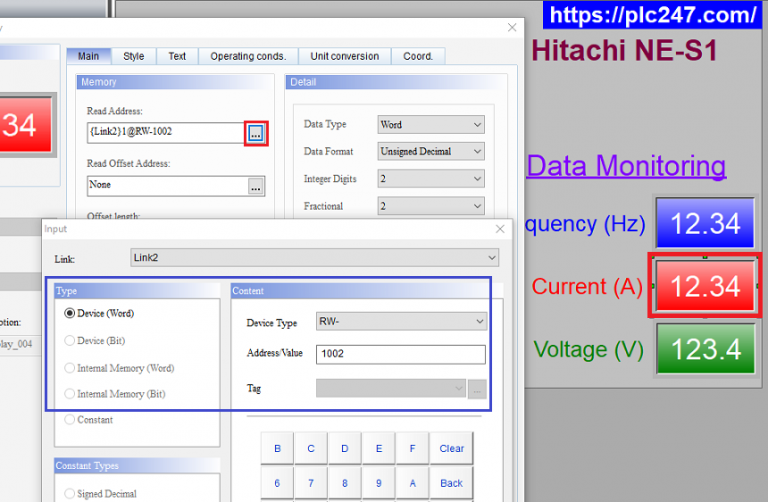The height and width of the screenshot is (502, 768).
Task: Click keypad button A
Action: (x=412, y=483)
